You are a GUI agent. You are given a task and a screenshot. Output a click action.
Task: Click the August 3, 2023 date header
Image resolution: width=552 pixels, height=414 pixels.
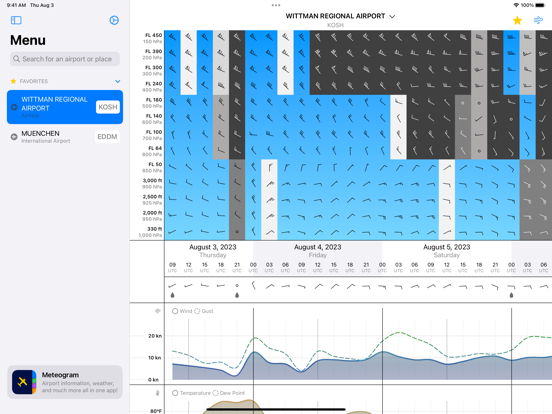coord(213,247)
